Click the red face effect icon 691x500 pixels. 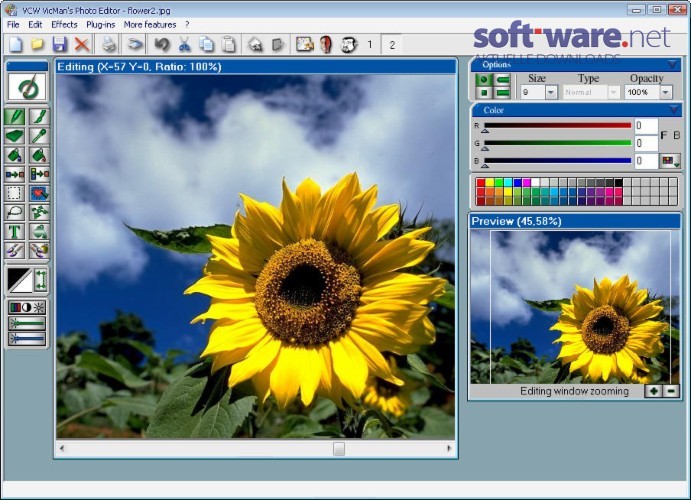click(x=326, y=44)
